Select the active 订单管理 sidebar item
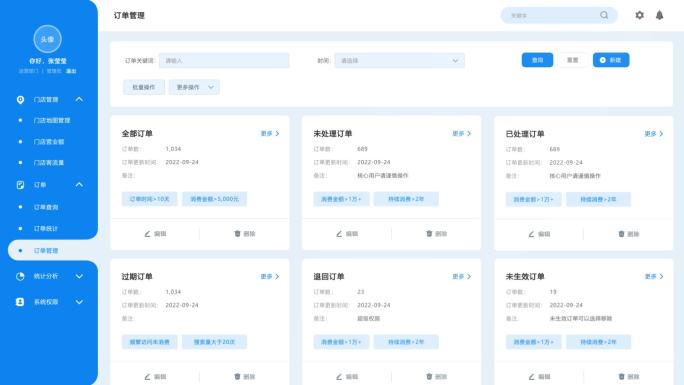Image resolution: width=684 pixels, height=385 pixels. tap(53, 250)
